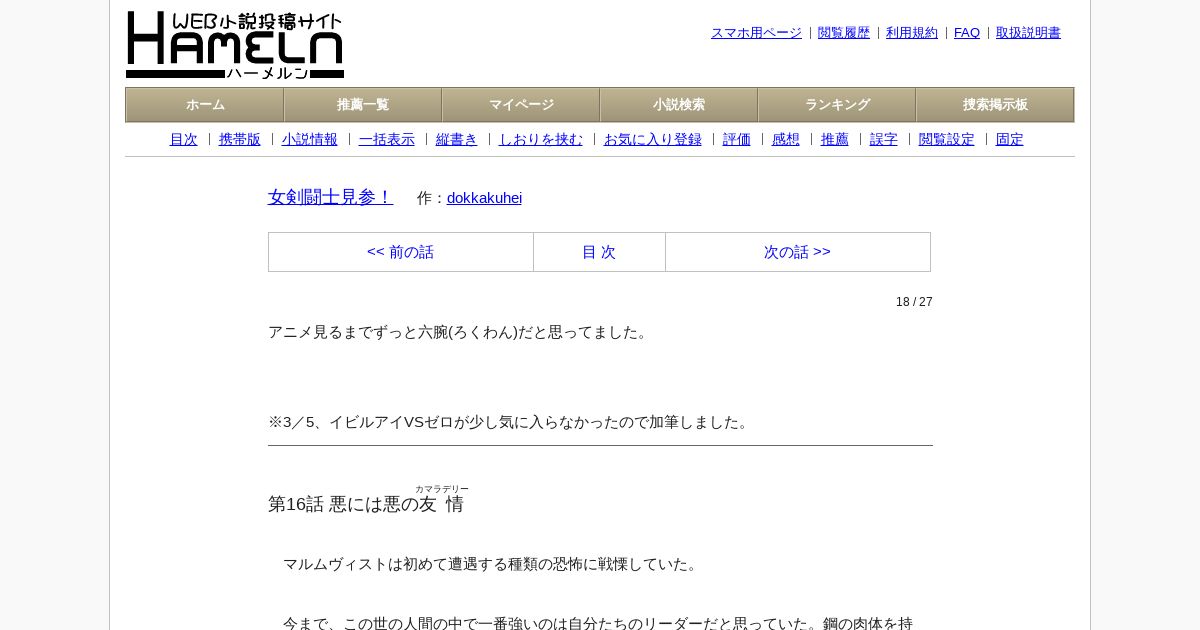
Task: Open the 推薦 recommend link in sub-menu
Action: click(x=835, y=140)
